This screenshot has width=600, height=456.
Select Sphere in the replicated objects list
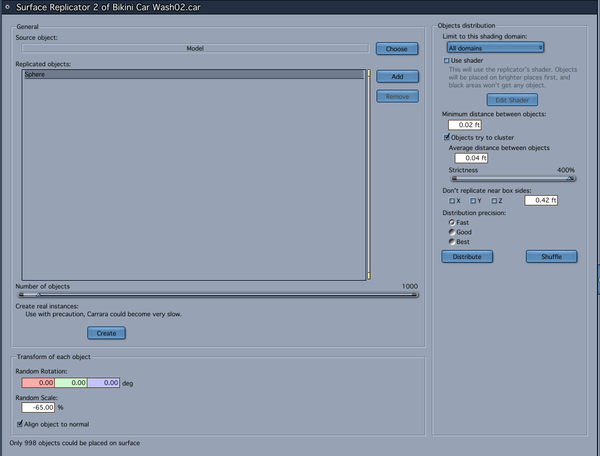coord(194,74)
